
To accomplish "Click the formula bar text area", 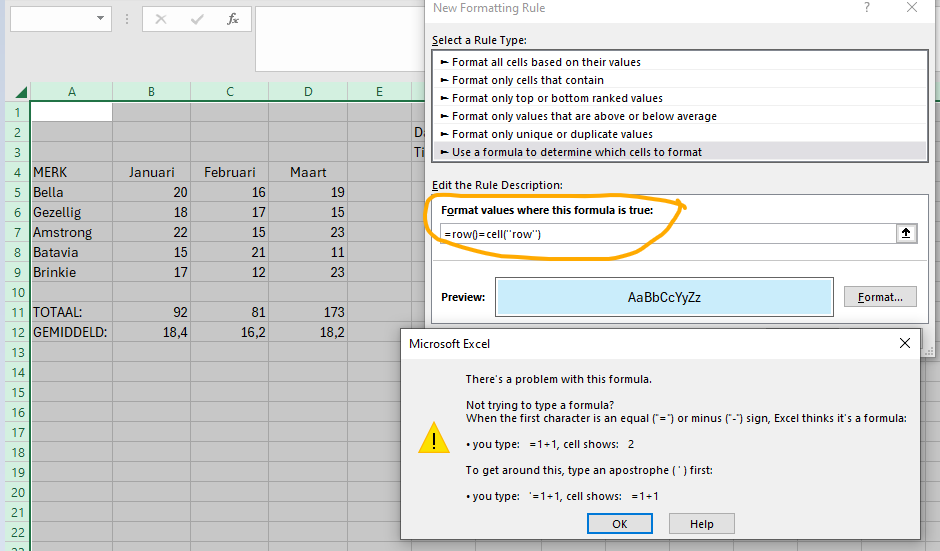I will click(x=340, y=39).
